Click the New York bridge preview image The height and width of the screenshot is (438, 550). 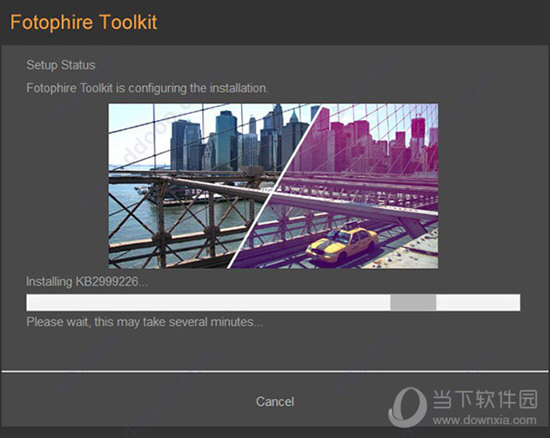(273, 186)
